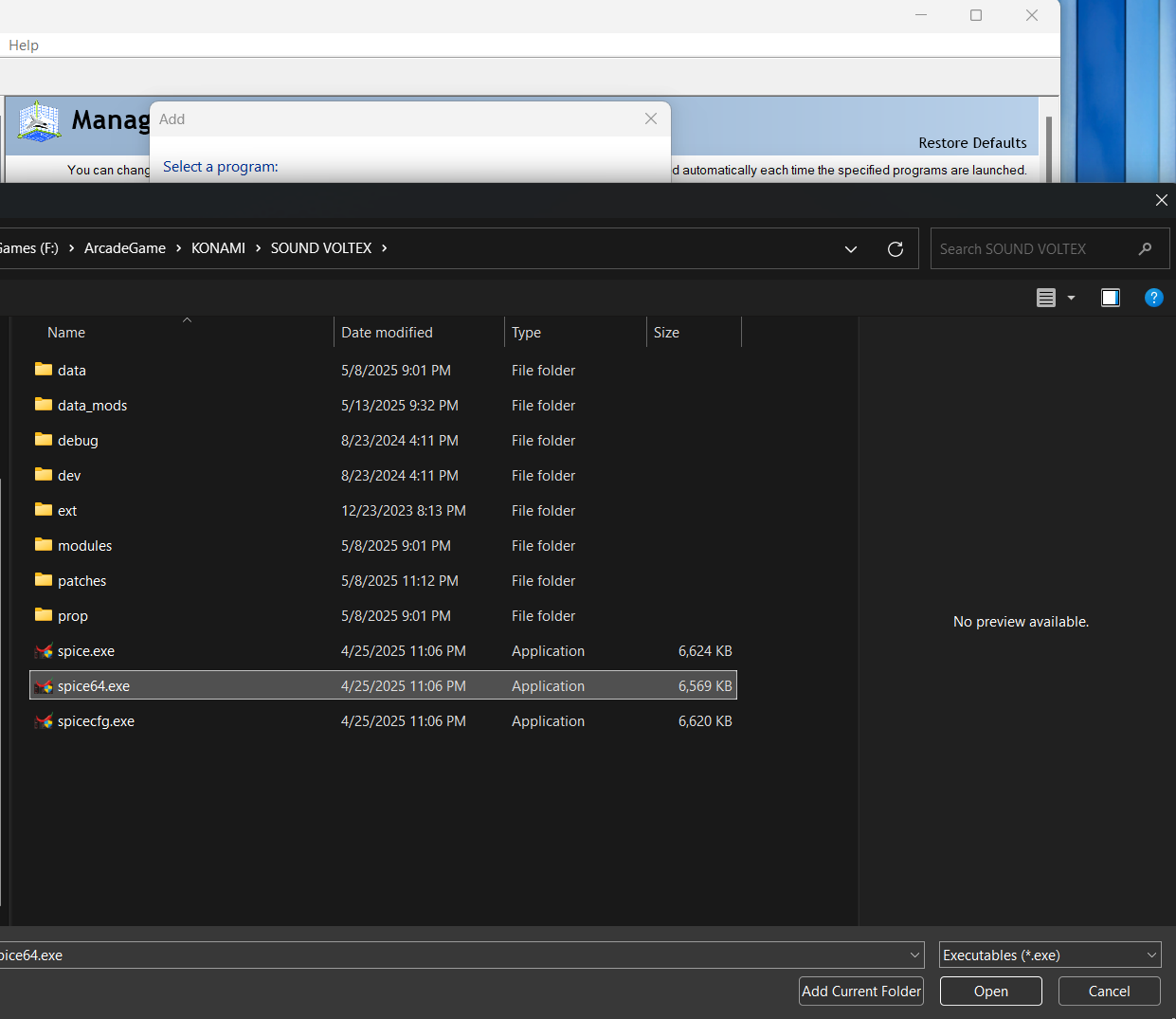Click the Manage 3D settings panel icon

coord(40,121)
